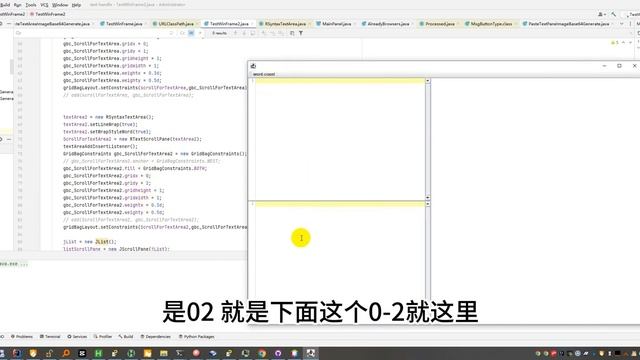Open the Help menu
This screenshot has height=360, width=640.
(x=76, y=5)
